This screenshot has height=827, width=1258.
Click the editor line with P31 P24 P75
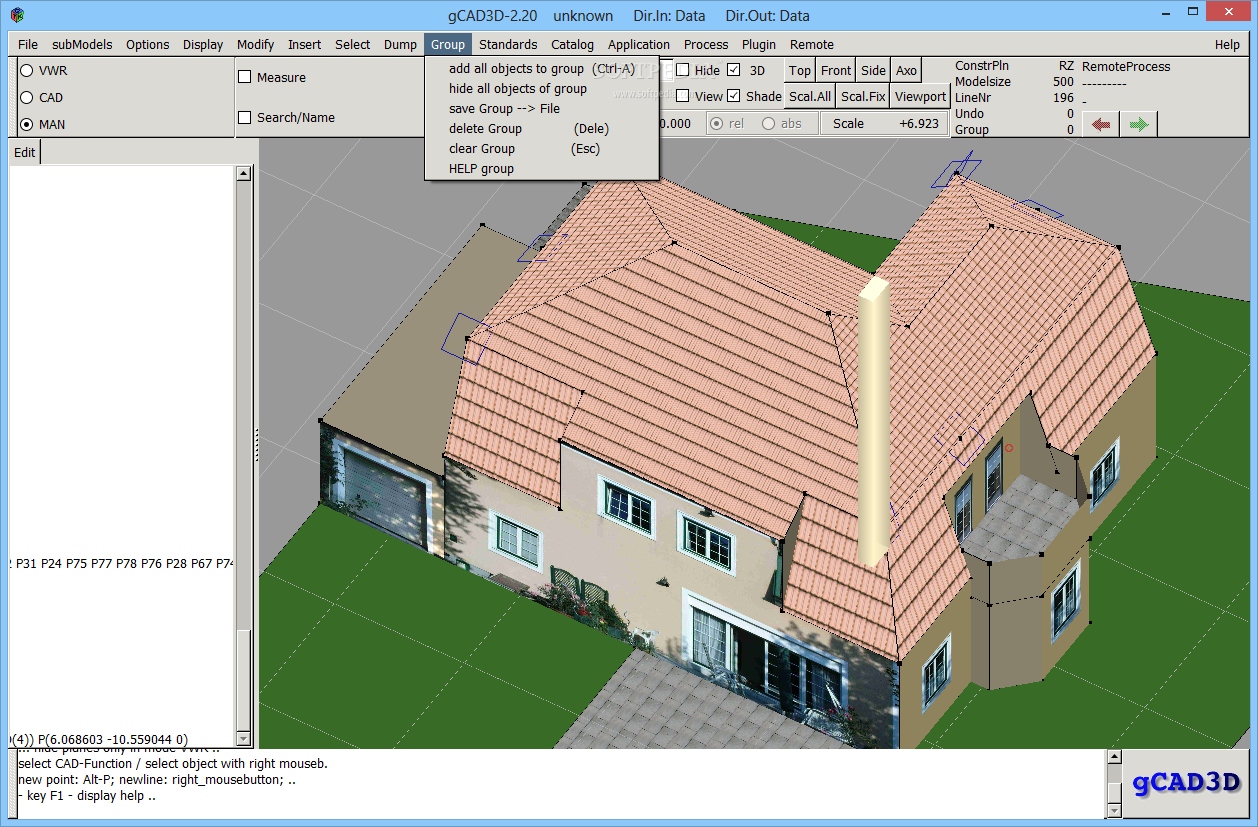tap(122, 564)
